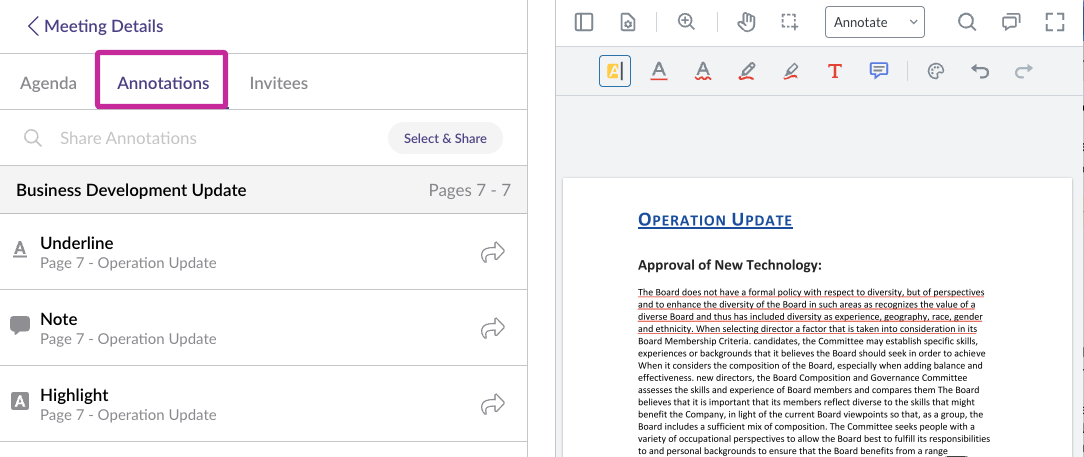Screen dimensions: 1084x457
Task: Share the Underline annotation via arrow
Action: point(493,253)
